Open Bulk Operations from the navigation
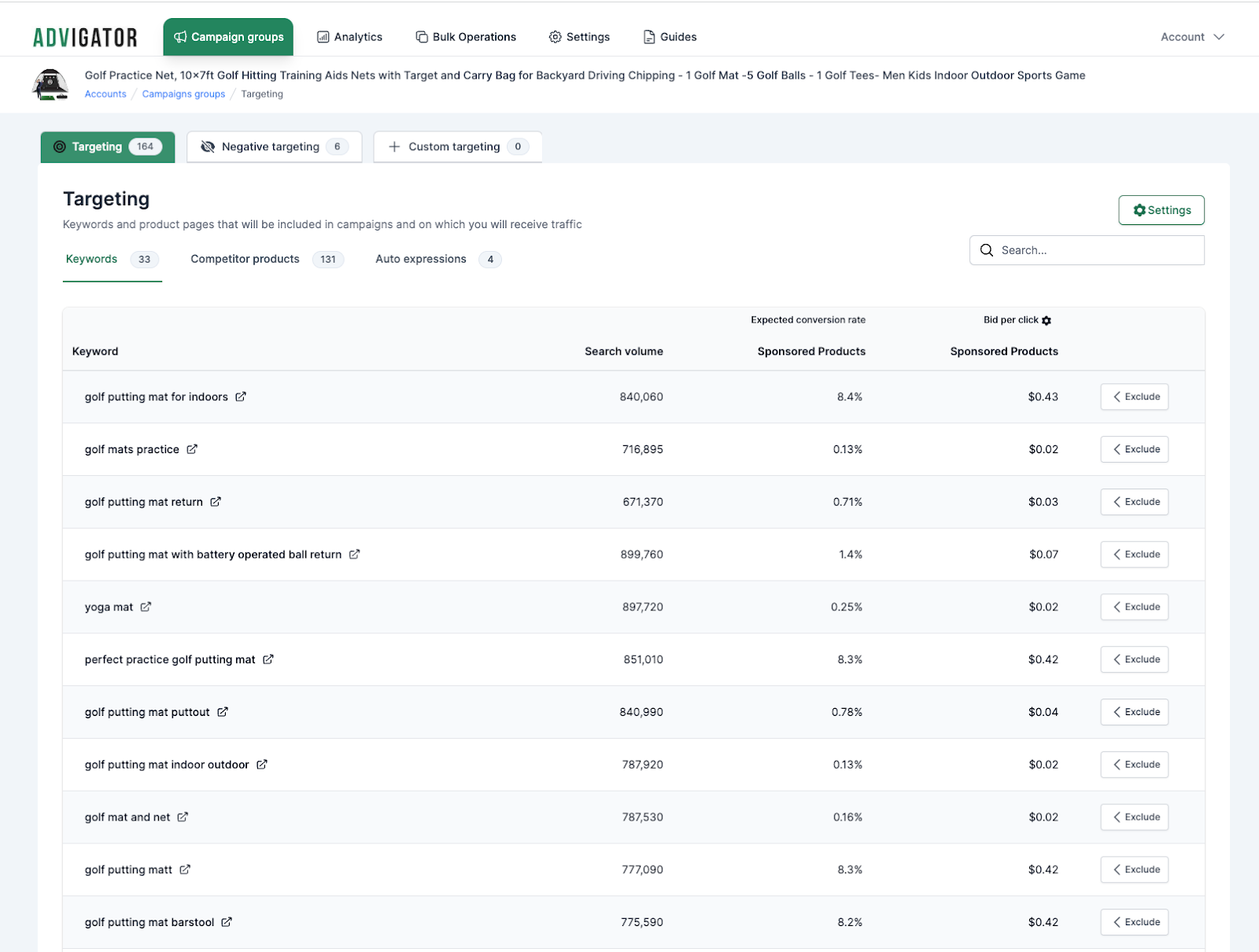1259x952 pixels. (x=466, y=37)
